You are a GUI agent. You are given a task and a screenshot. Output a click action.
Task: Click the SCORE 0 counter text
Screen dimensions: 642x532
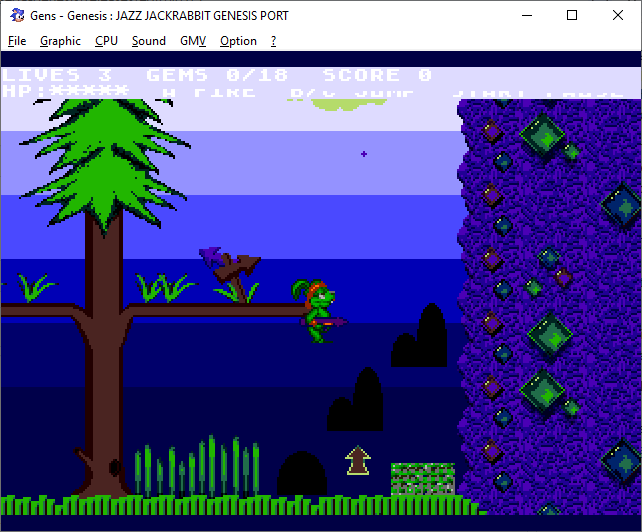[377, 75]
